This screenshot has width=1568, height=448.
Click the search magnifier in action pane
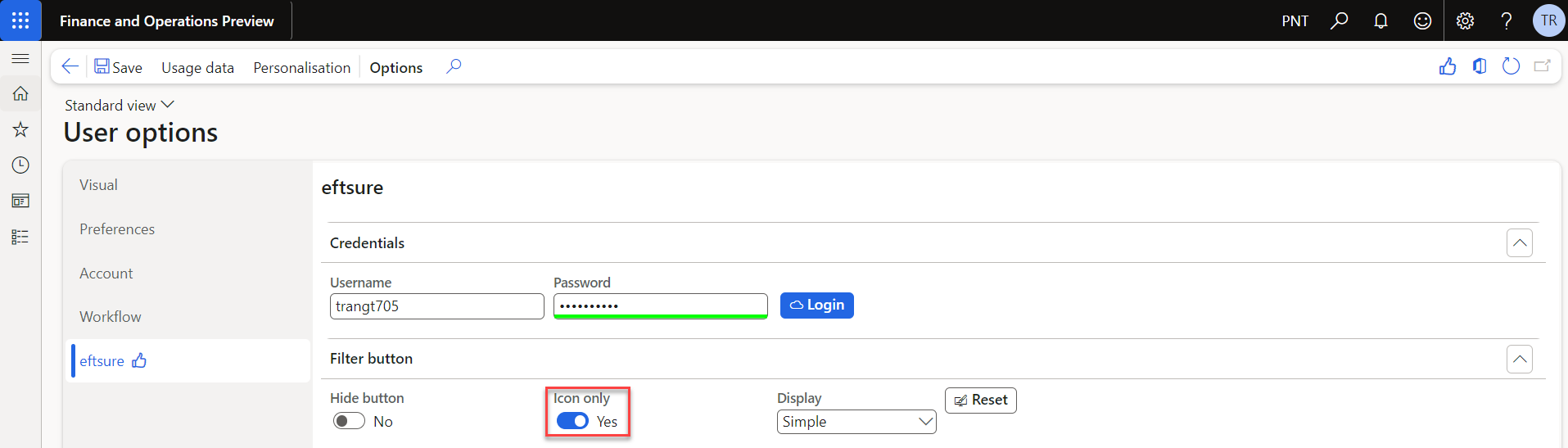click(x=454, y=66)
